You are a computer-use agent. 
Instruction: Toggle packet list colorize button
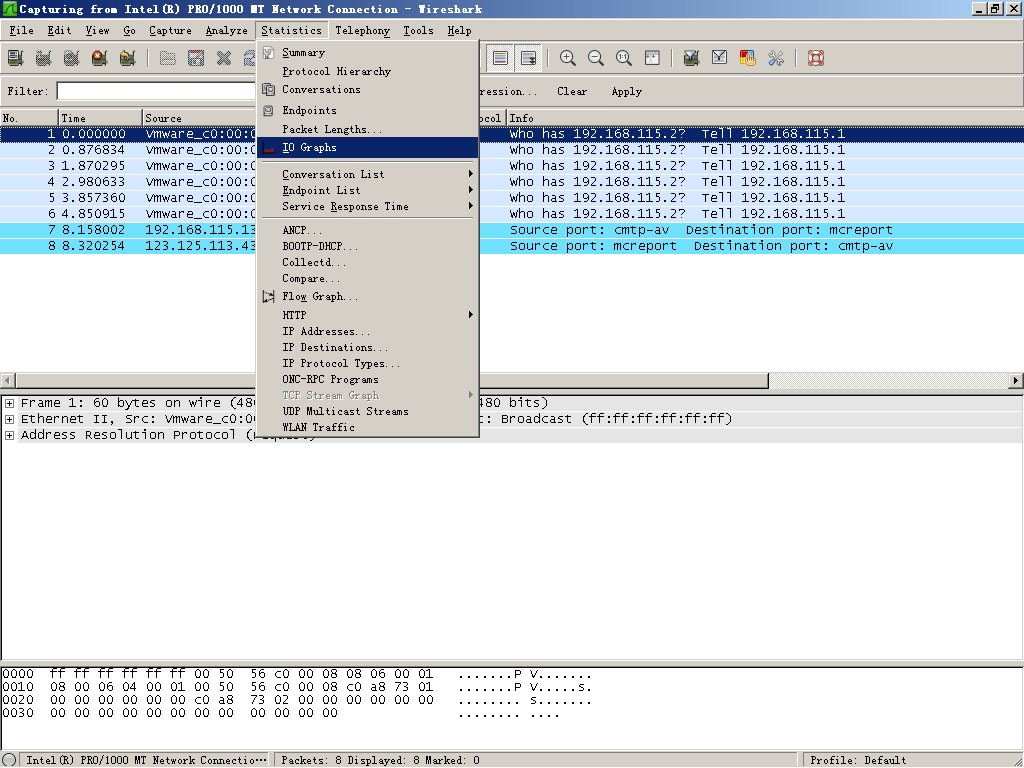(500, 58)
